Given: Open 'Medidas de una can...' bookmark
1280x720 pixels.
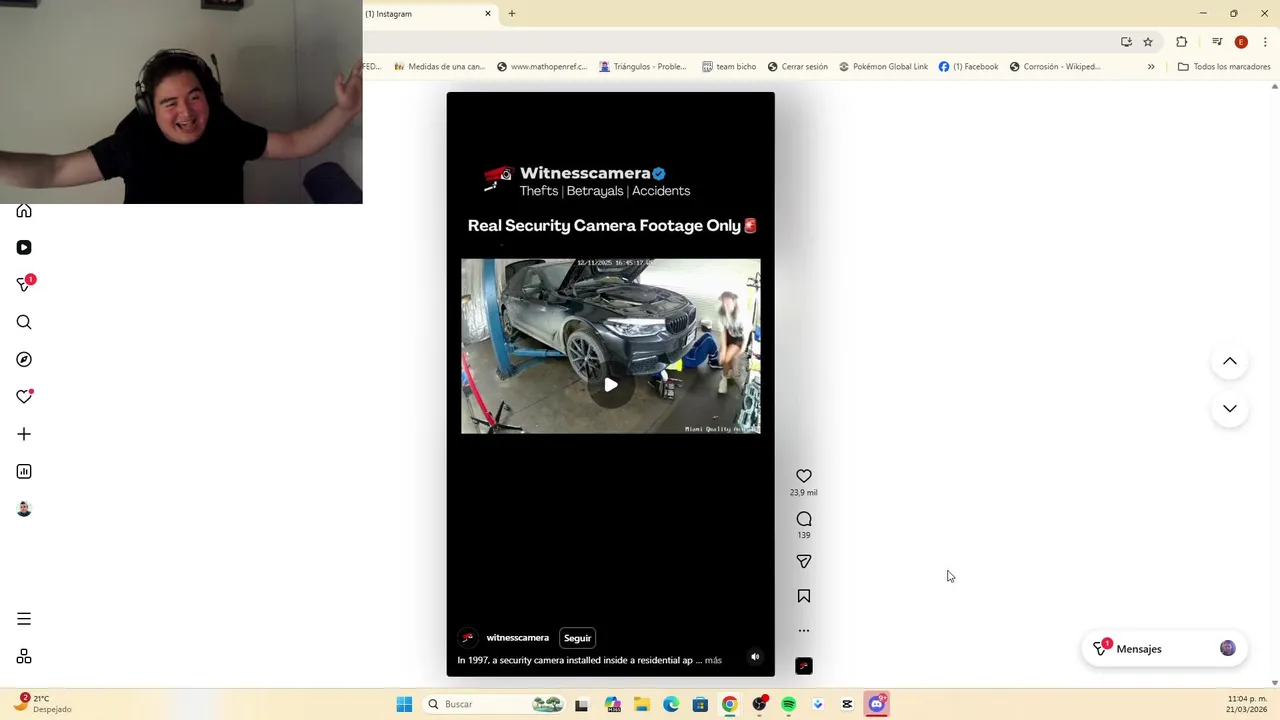Looking at the screenshot, I should click(x=439, y=67).
